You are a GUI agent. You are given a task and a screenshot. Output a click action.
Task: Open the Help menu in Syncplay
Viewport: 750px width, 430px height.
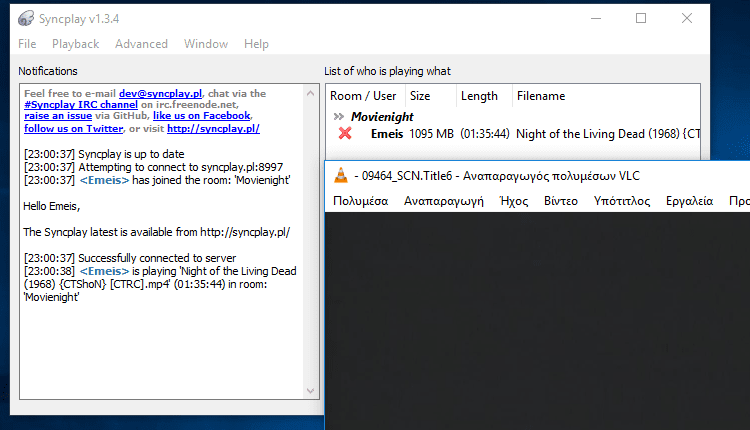pos(256,44)
